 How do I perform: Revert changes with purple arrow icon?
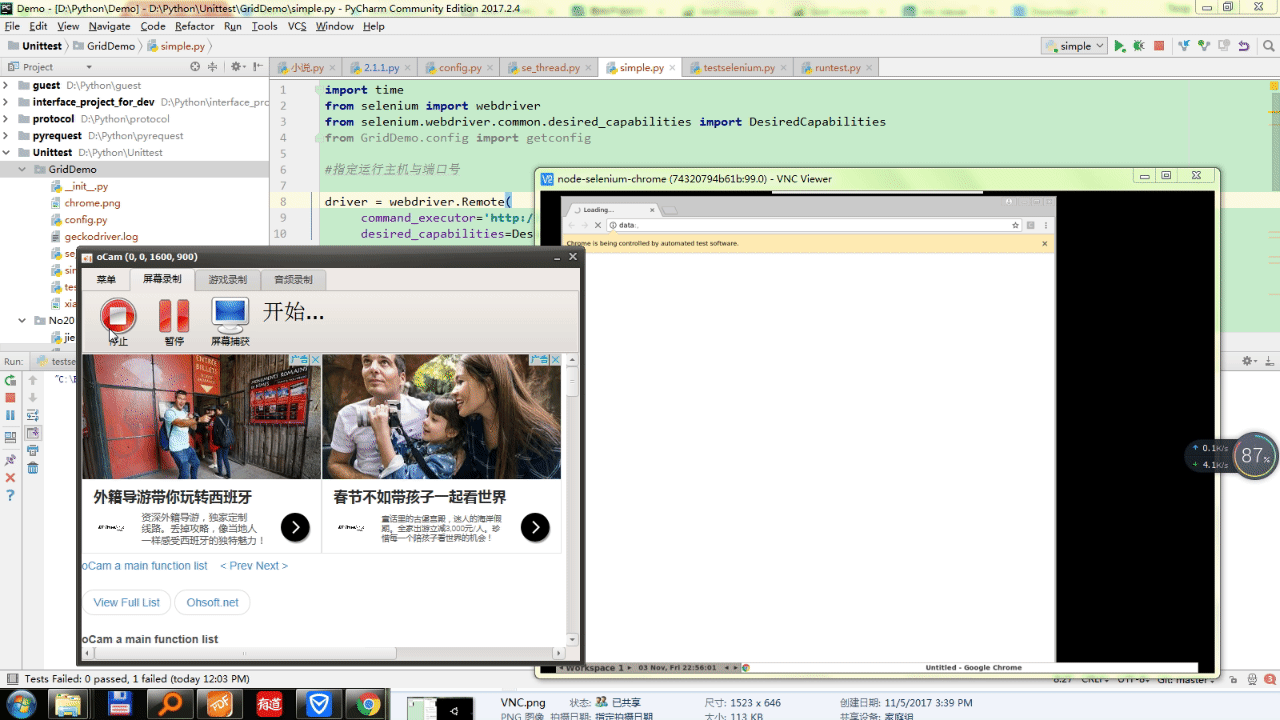[1244, 46]
